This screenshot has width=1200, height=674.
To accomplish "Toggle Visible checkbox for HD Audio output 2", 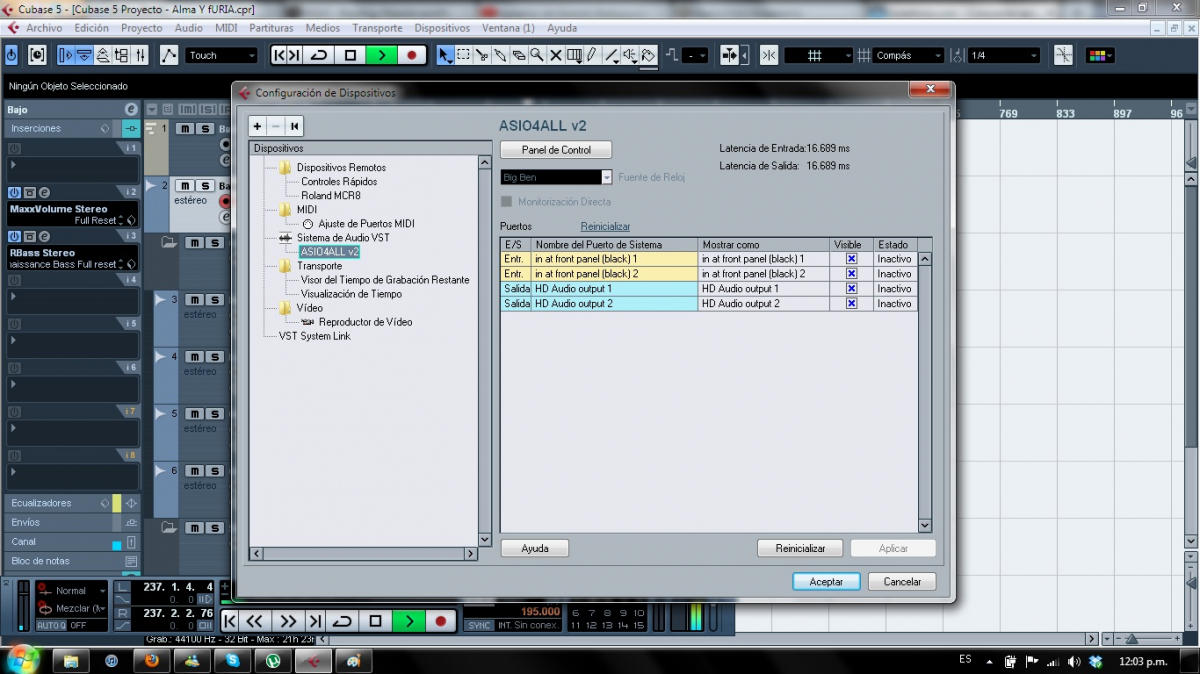I will click(851, 303).
